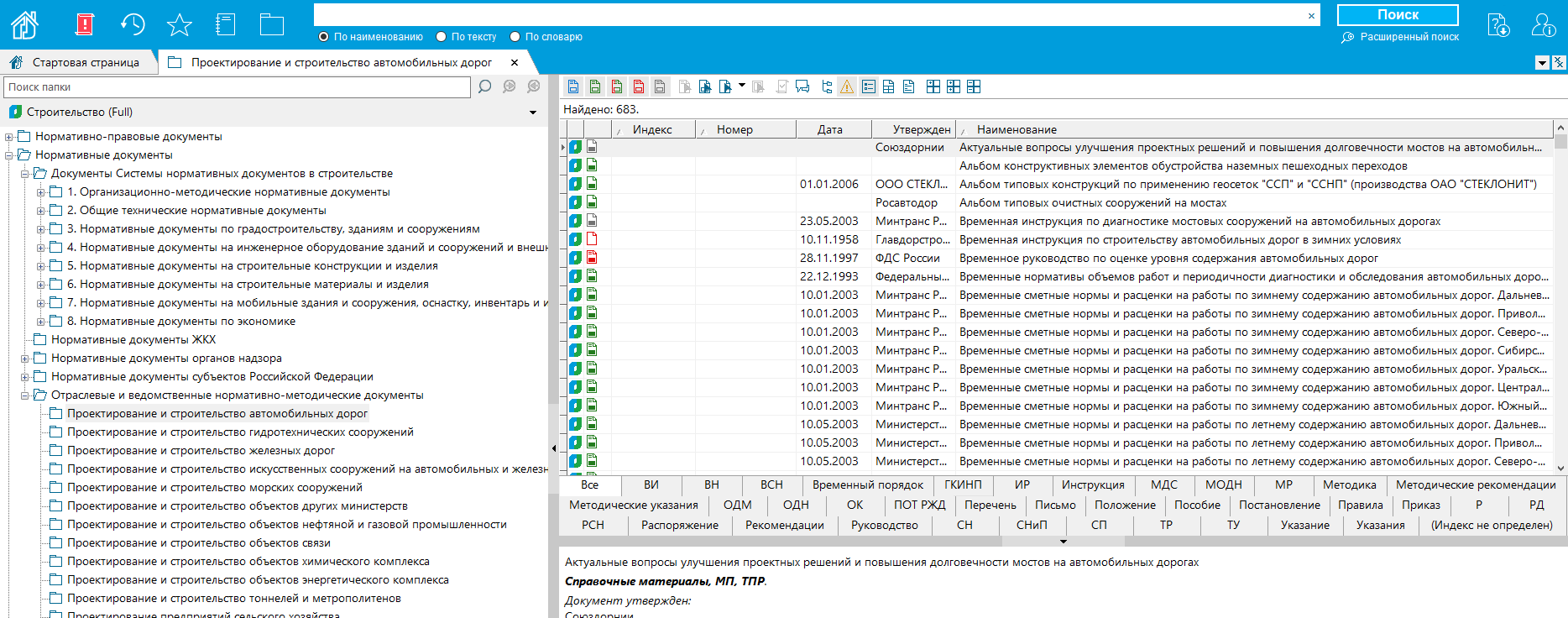Open the notebook icon in header
Image resolution: width=1568 pixels, height=618 pixels.
pyautogui.click(x=225, y=24)
